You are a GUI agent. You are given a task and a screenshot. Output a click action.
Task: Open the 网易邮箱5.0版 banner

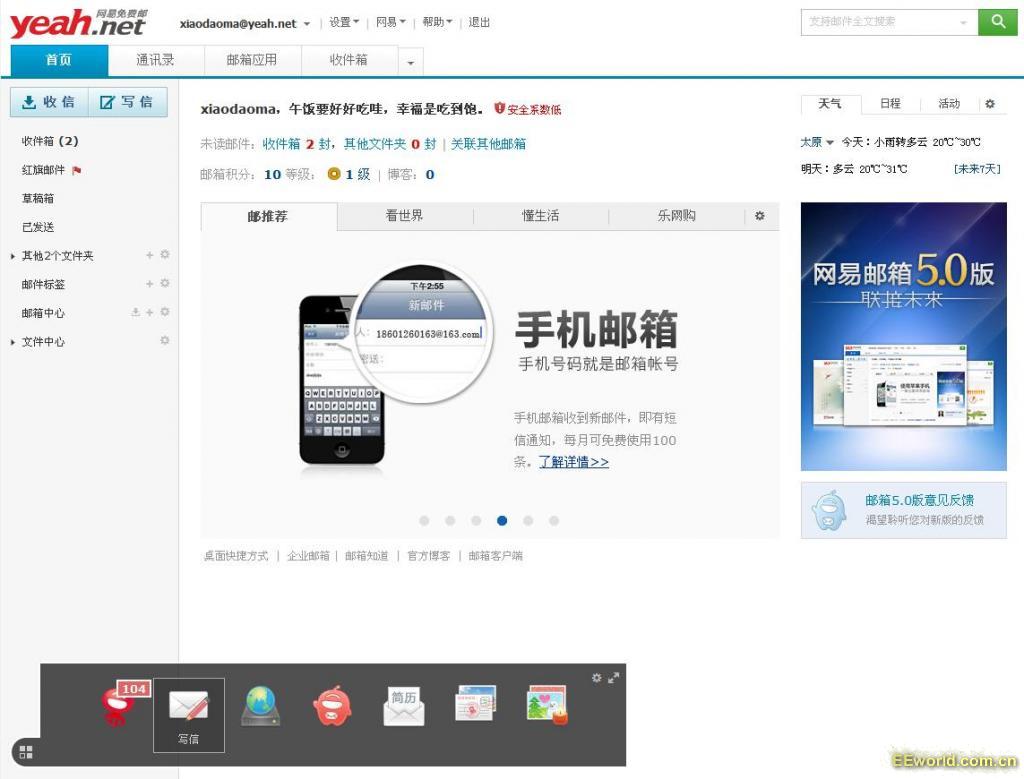click(904, 336)
